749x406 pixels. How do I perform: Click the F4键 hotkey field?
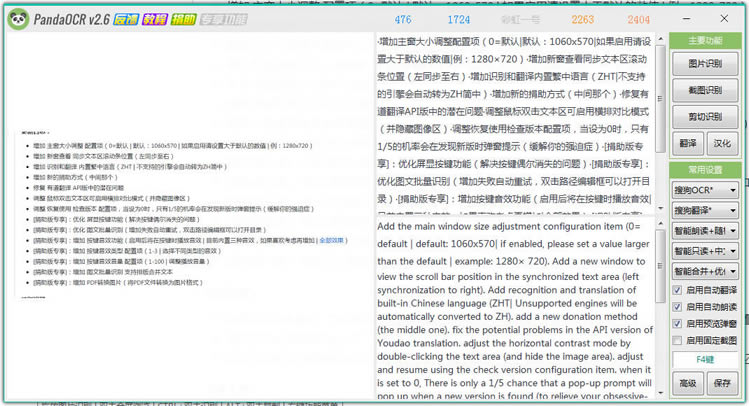[x=705, y=359]
